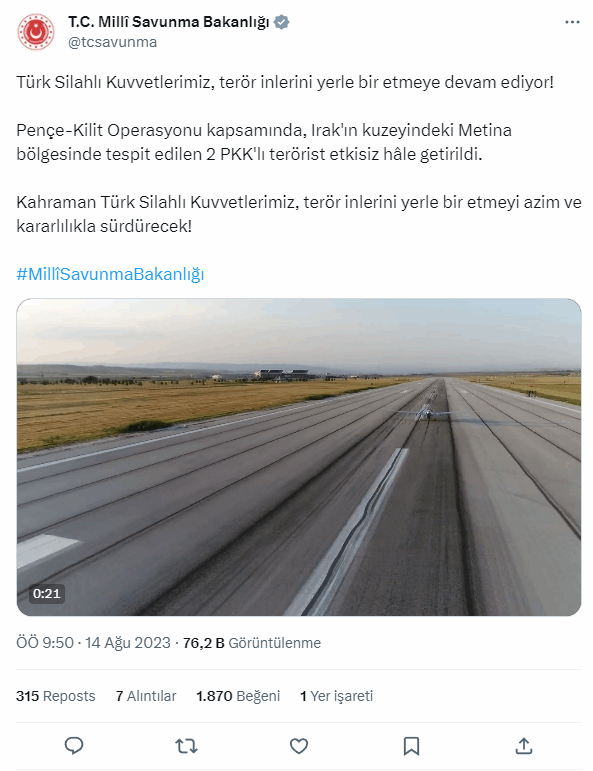This screenshot has height=771, width=593.
Task: Open the #MillîSavunmaBakanlığı hashtag link
Action: (x=110, y=274)
